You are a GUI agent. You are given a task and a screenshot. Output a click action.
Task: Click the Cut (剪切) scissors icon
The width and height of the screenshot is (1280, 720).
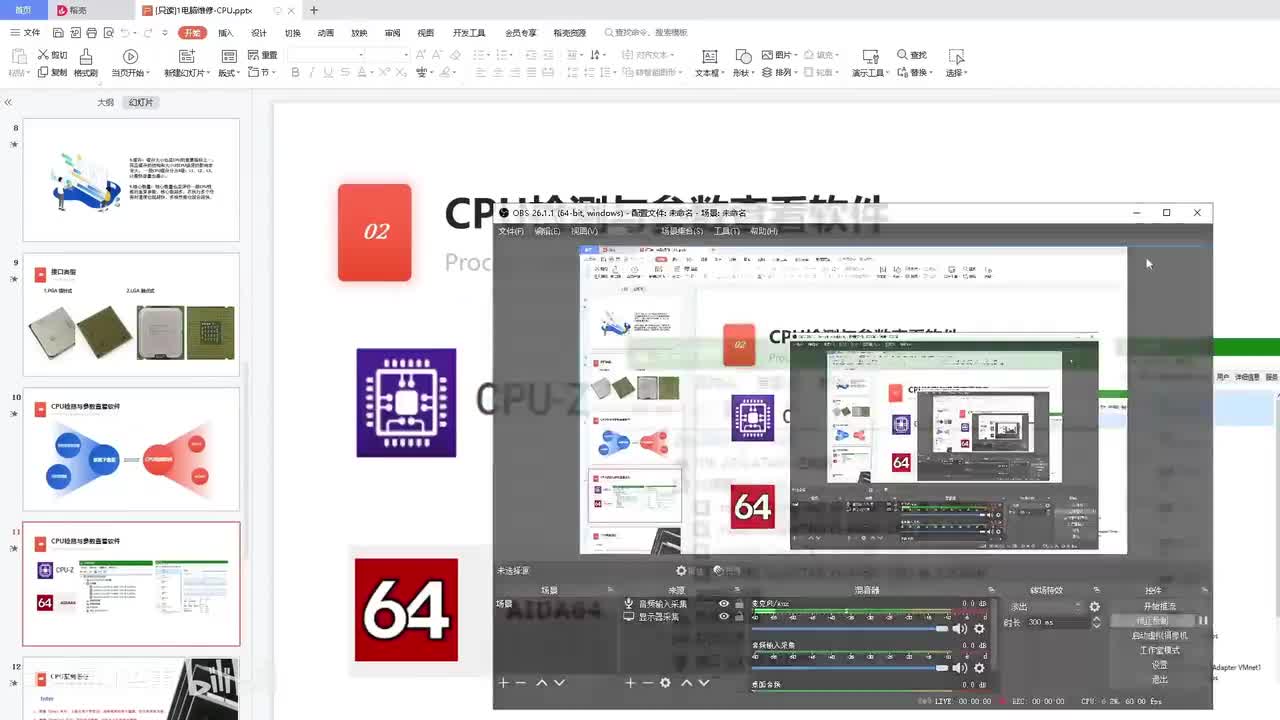pos(43,55)
